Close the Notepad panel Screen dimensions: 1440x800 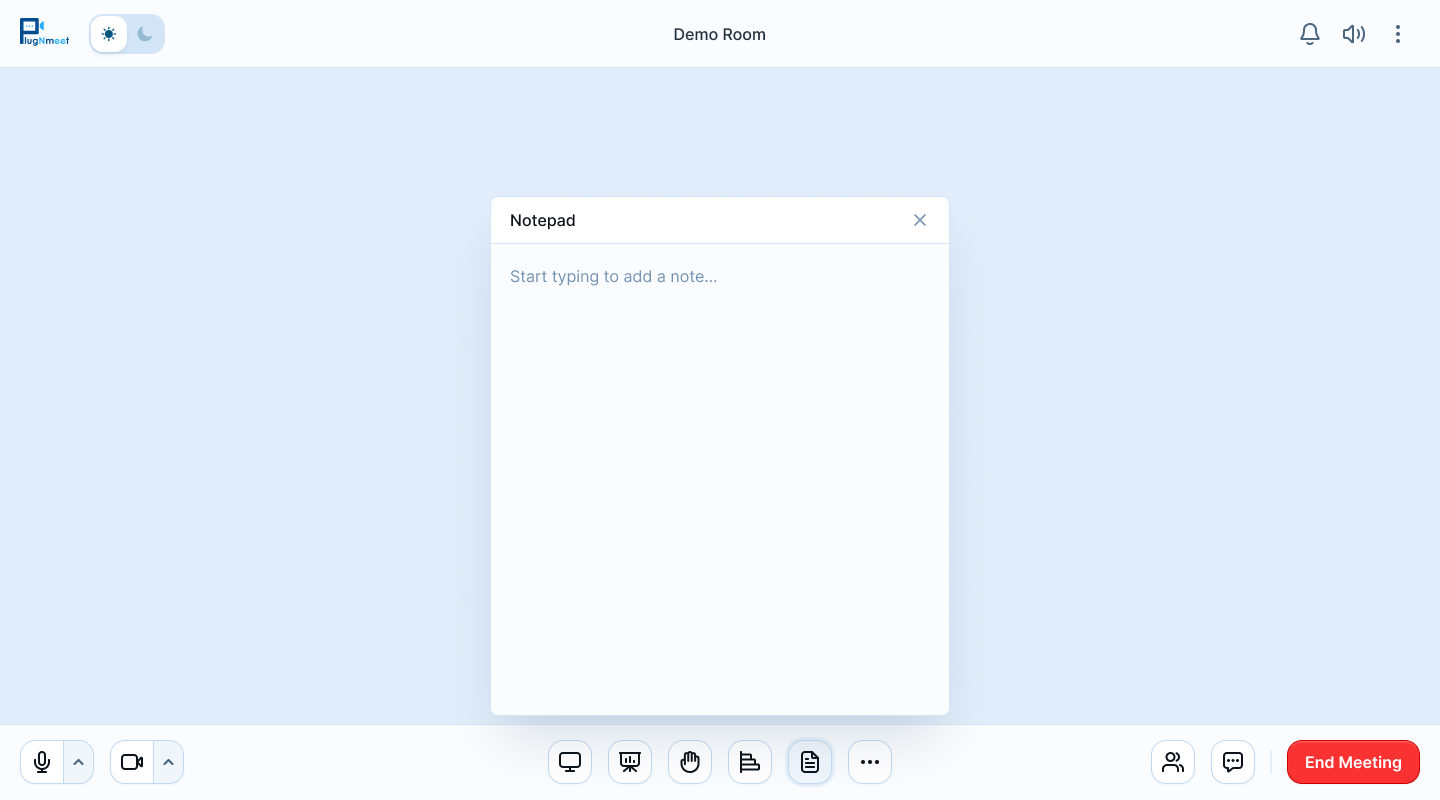(919, 220)
